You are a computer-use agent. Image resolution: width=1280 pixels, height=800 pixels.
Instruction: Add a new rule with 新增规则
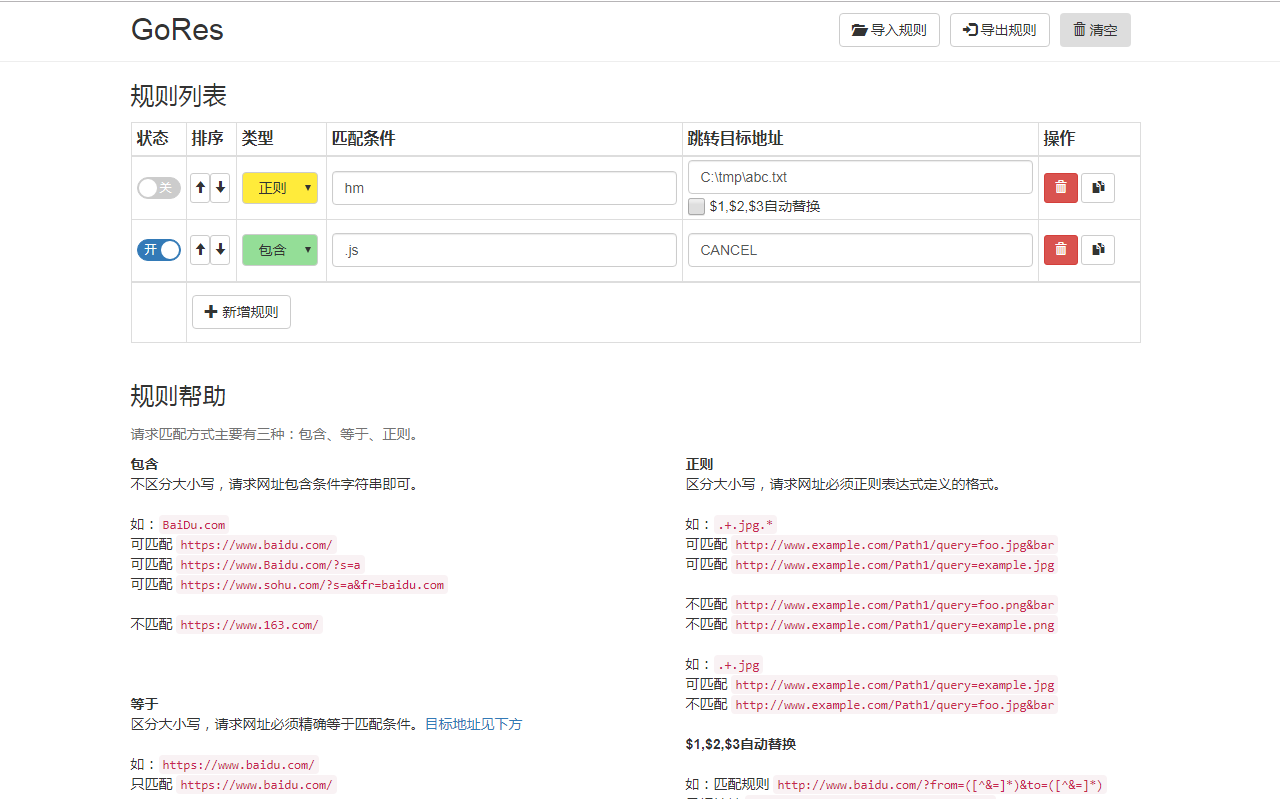tap(241, 312)
